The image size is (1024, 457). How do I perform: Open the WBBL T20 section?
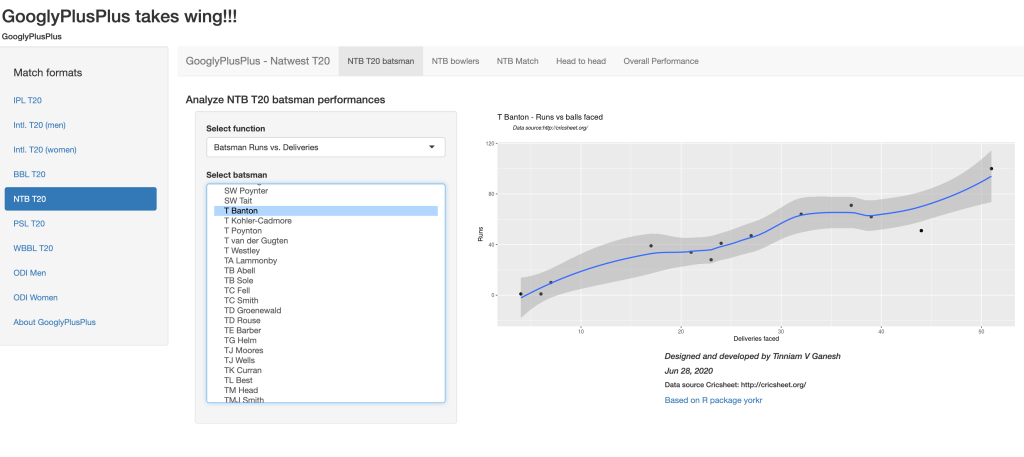coord(33,248)
